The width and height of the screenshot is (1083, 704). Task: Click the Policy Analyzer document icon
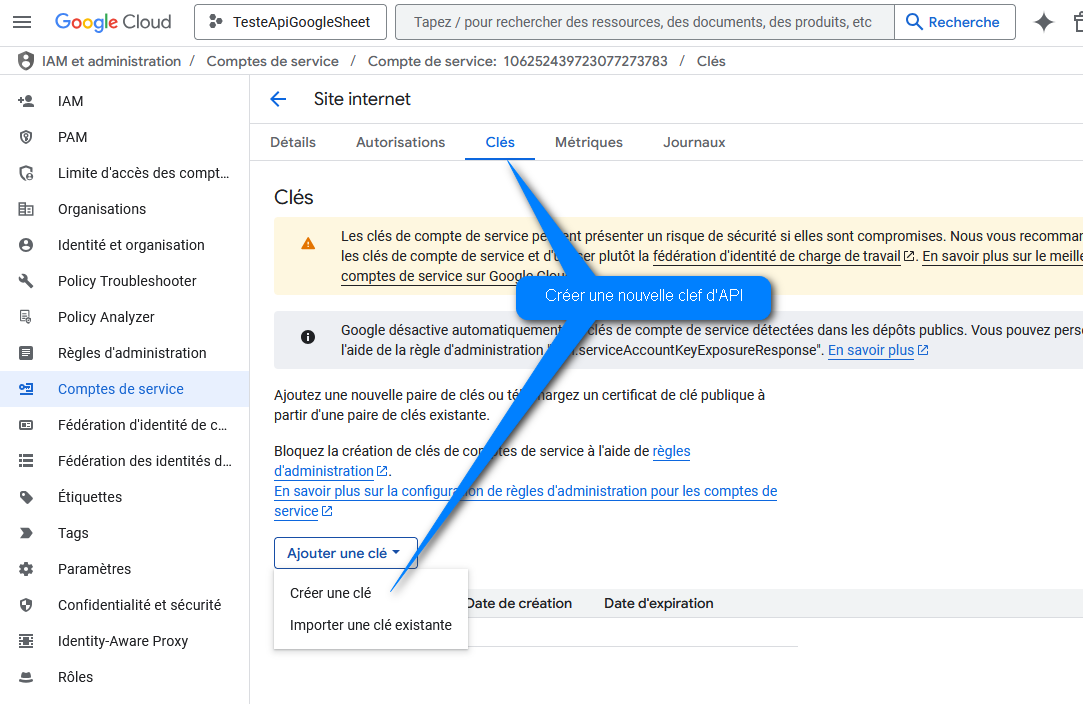(26, 316)
